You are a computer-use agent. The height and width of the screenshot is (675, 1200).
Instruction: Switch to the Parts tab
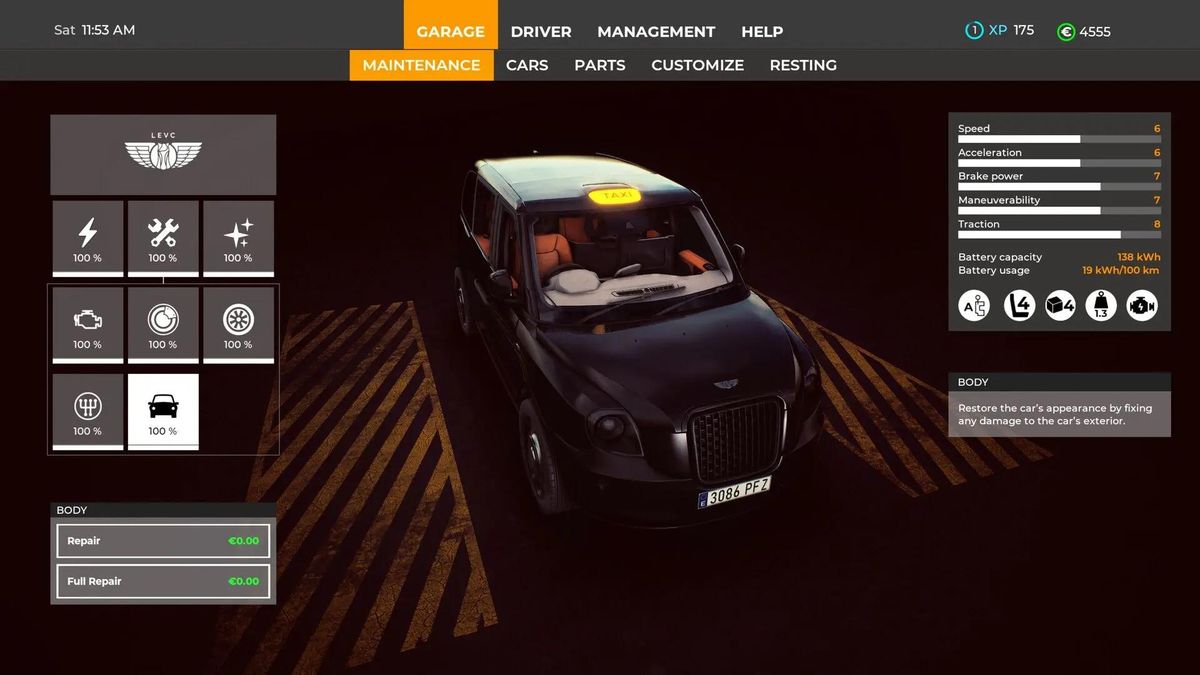pos(600,65)
